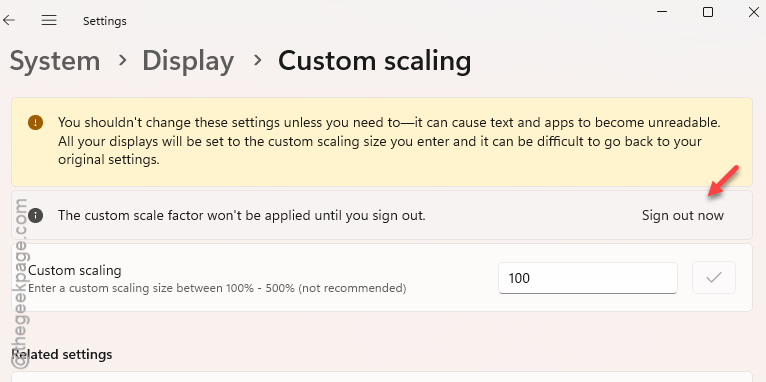Click the Settings window title
Screen dimensions: 766x382
[105, 21]
